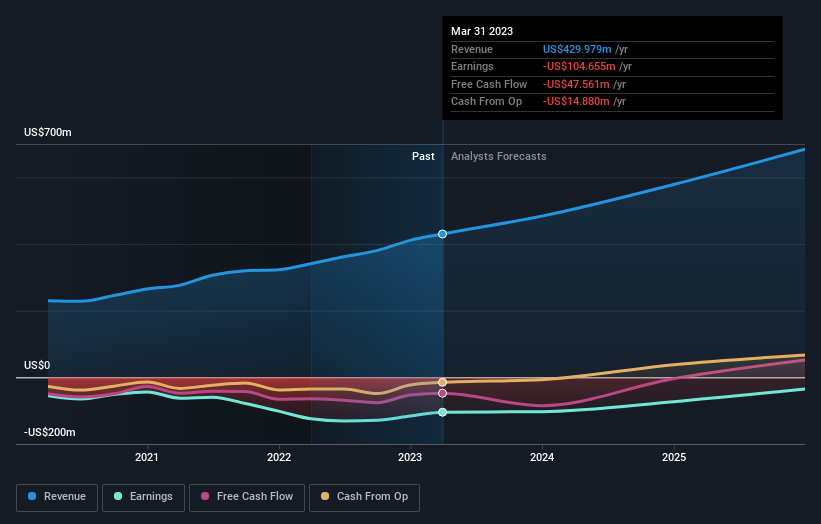Click the Free Cash Flow label in tooltip
This screenshot has width=821, height=524.
489,84
